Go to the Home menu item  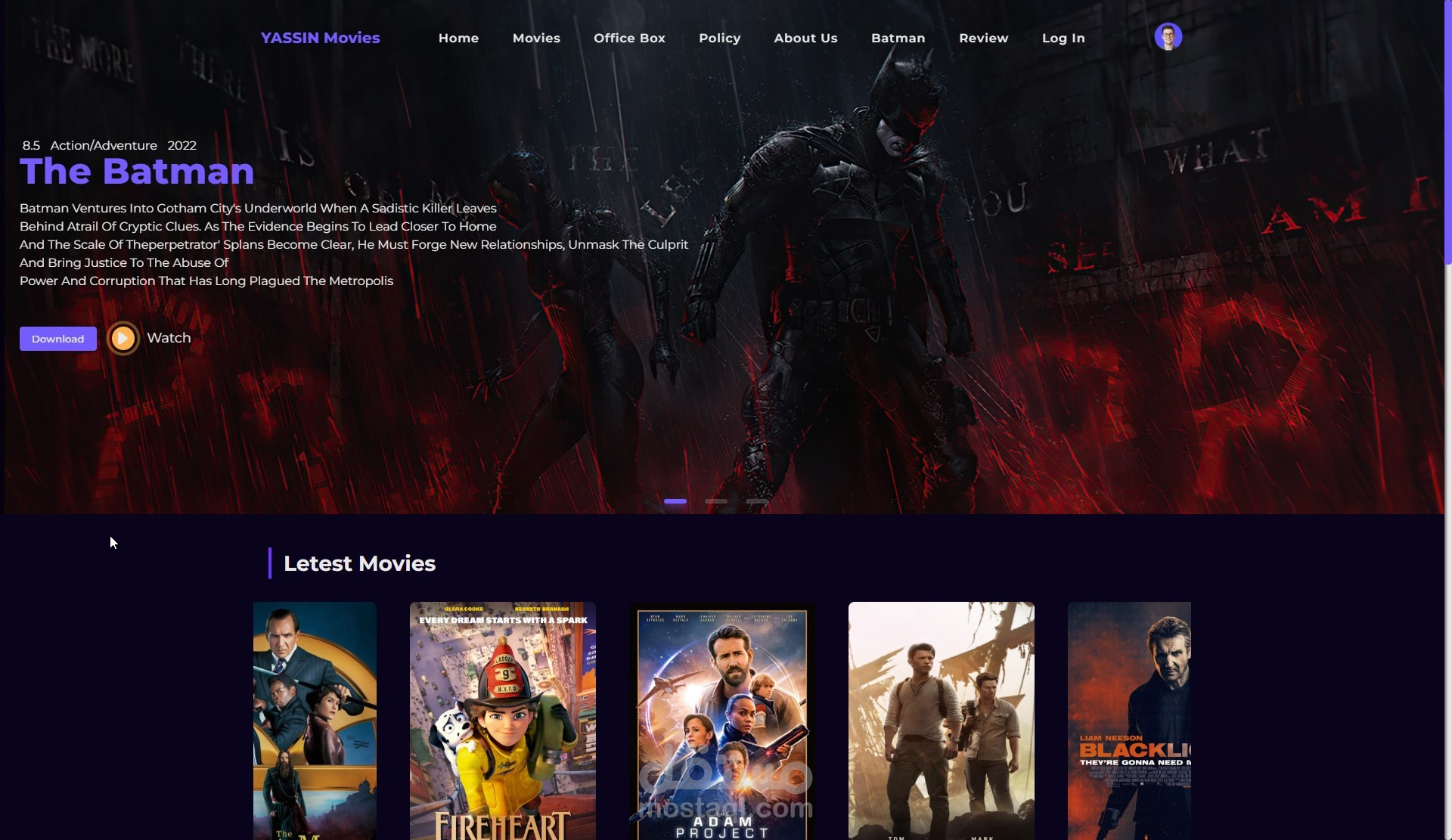pos(458,38)
